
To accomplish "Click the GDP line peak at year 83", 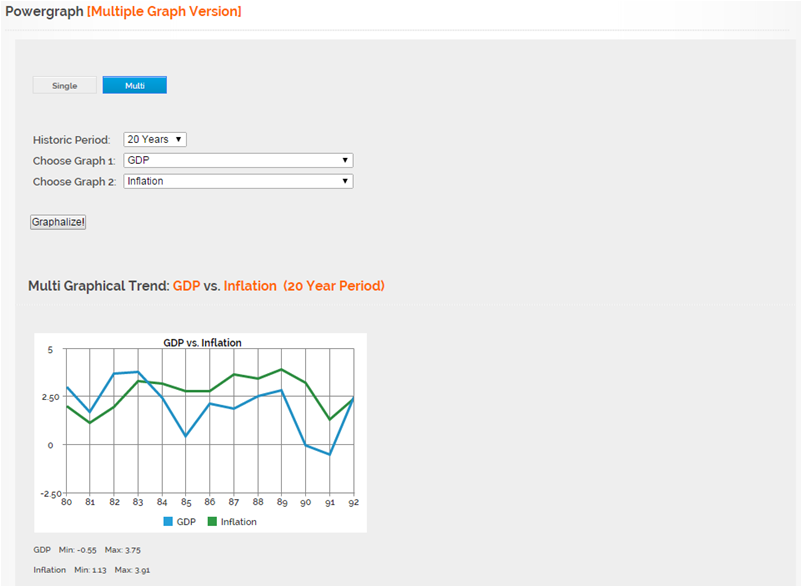I will click(x=138, y=372).
